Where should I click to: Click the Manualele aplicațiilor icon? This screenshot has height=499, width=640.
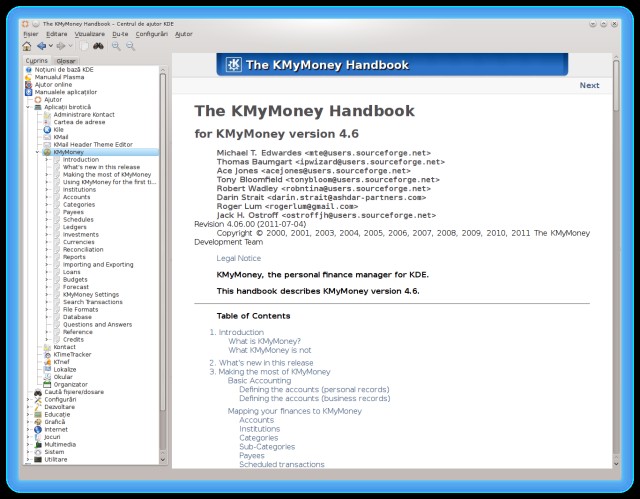[29, 92]
